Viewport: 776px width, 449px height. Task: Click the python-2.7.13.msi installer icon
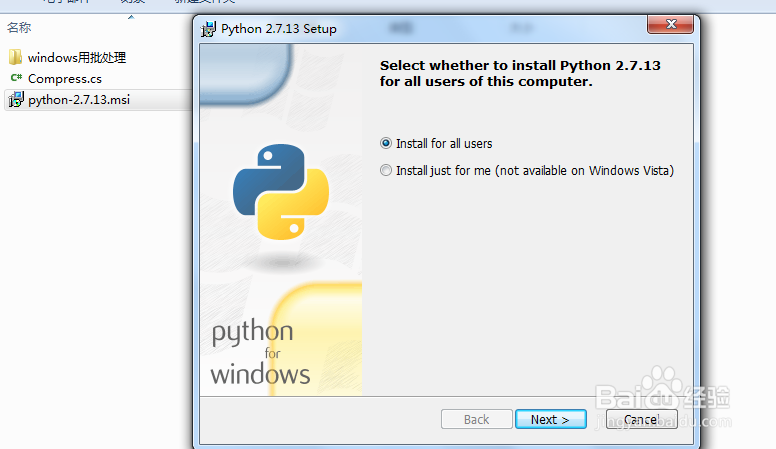(15, 100)
